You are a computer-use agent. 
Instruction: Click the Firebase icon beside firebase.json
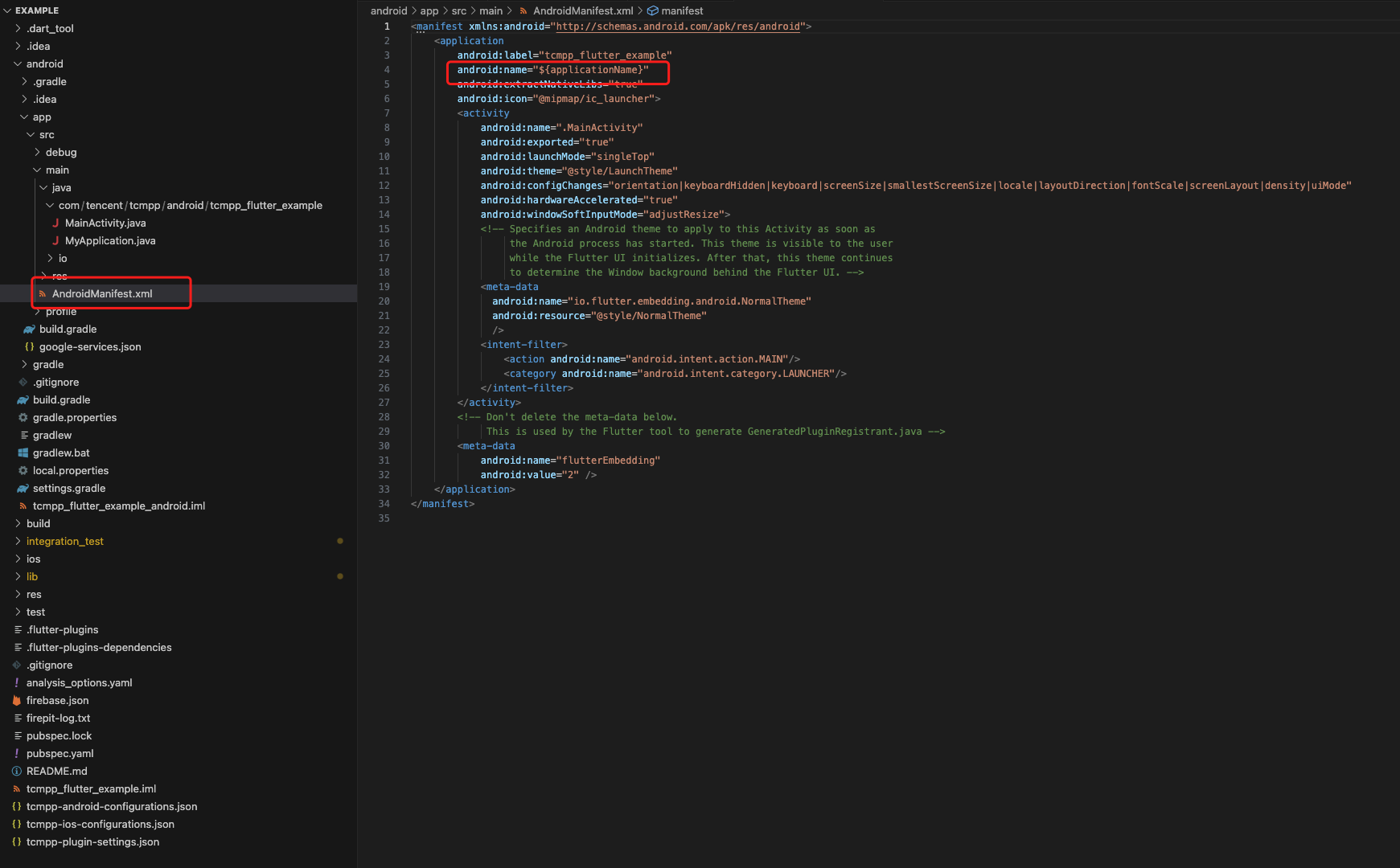coord(17,700)
